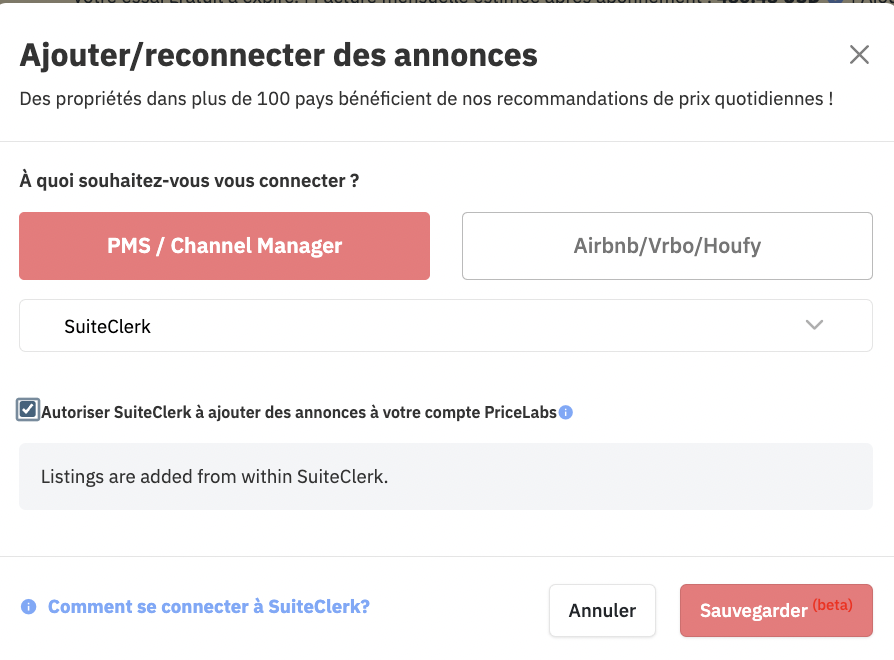
Task: Click the red (beta) superscript label
Action: click(x=832, y=605)
